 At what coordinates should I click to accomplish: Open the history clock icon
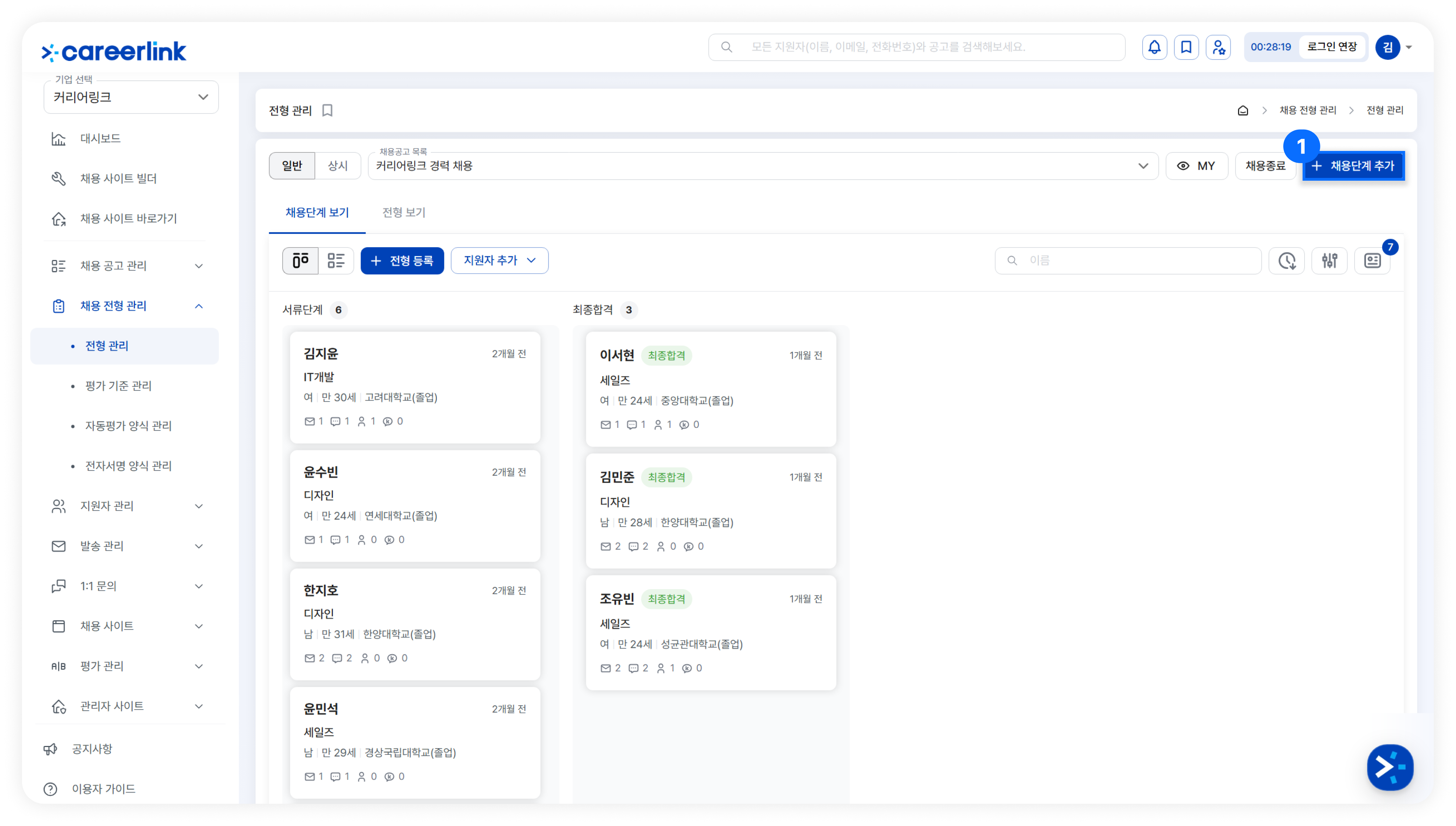point(1287,260)
